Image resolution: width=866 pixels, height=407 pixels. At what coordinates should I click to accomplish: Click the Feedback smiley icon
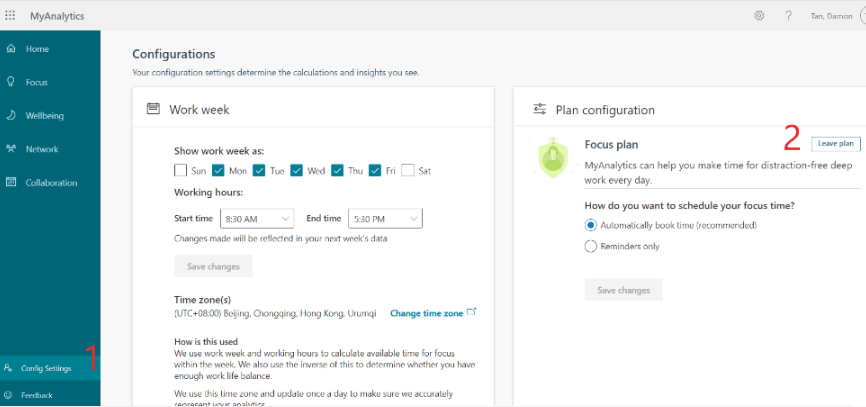[x=8, y=395]
